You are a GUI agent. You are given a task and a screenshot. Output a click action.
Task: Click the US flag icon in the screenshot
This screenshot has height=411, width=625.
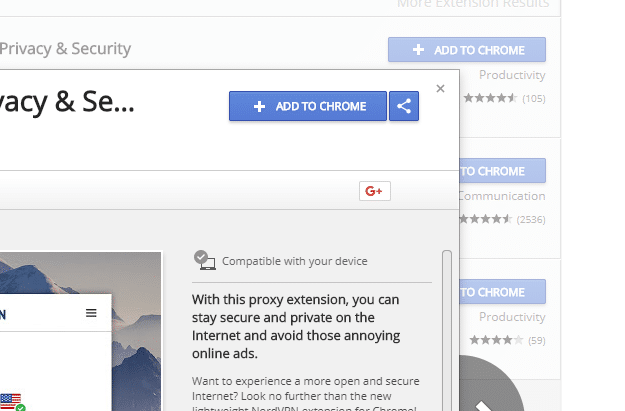pyautogui.click(x=11, y=400)
